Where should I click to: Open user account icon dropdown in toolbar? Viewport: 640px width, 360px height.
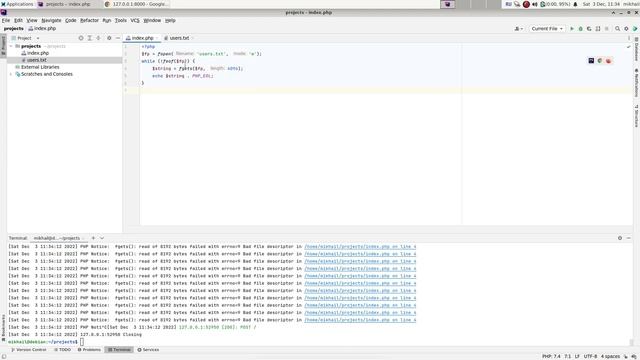click(x=518, y=29)
